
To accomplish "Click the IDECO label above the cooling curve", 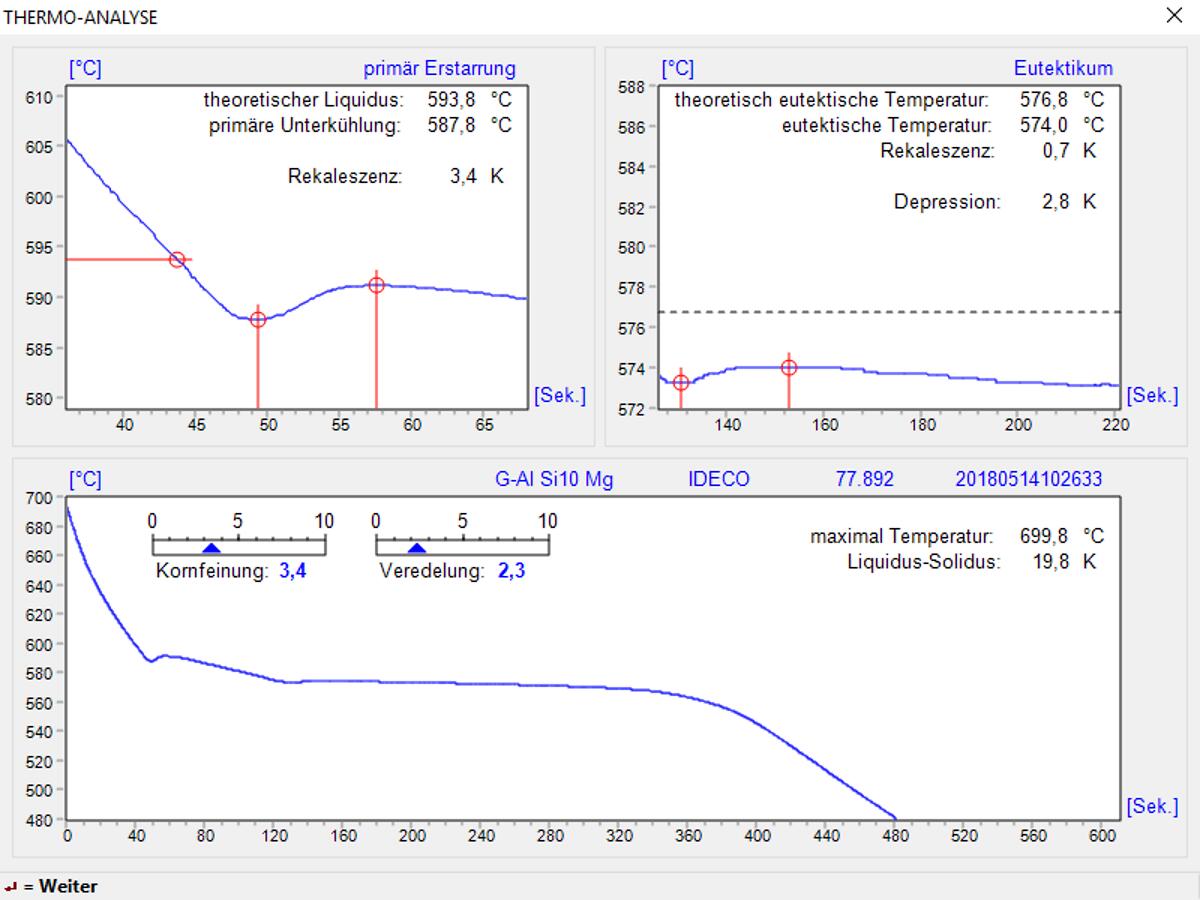I will (718, 479).
